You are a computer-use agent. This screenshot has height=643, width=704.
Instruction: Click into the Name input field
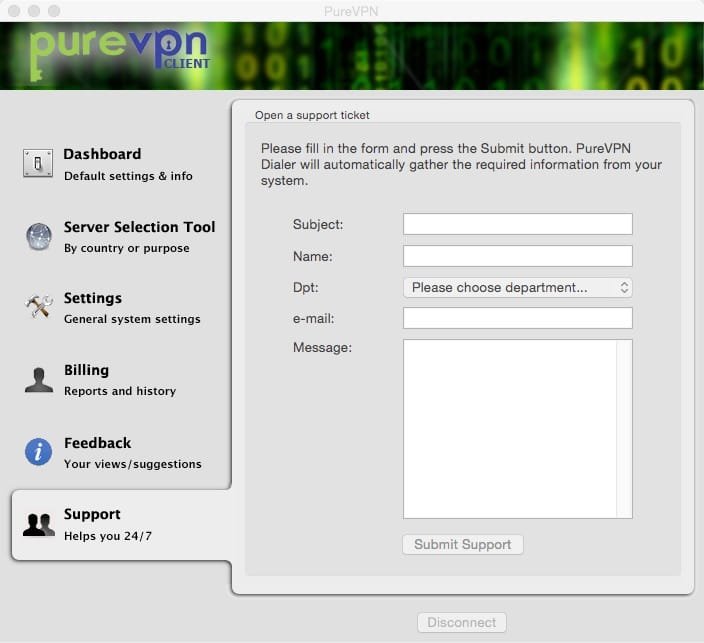[517, 256]
